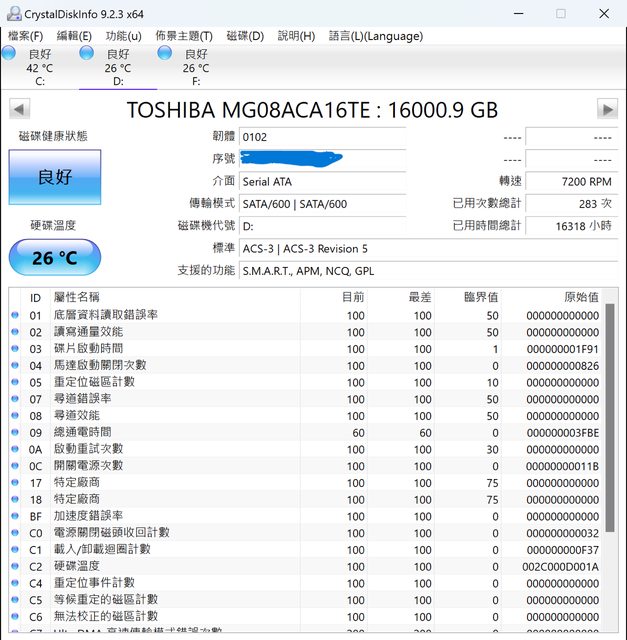Click status dot for attribute 09 總通電時間

pyautogui.click(x=15, y=432)
